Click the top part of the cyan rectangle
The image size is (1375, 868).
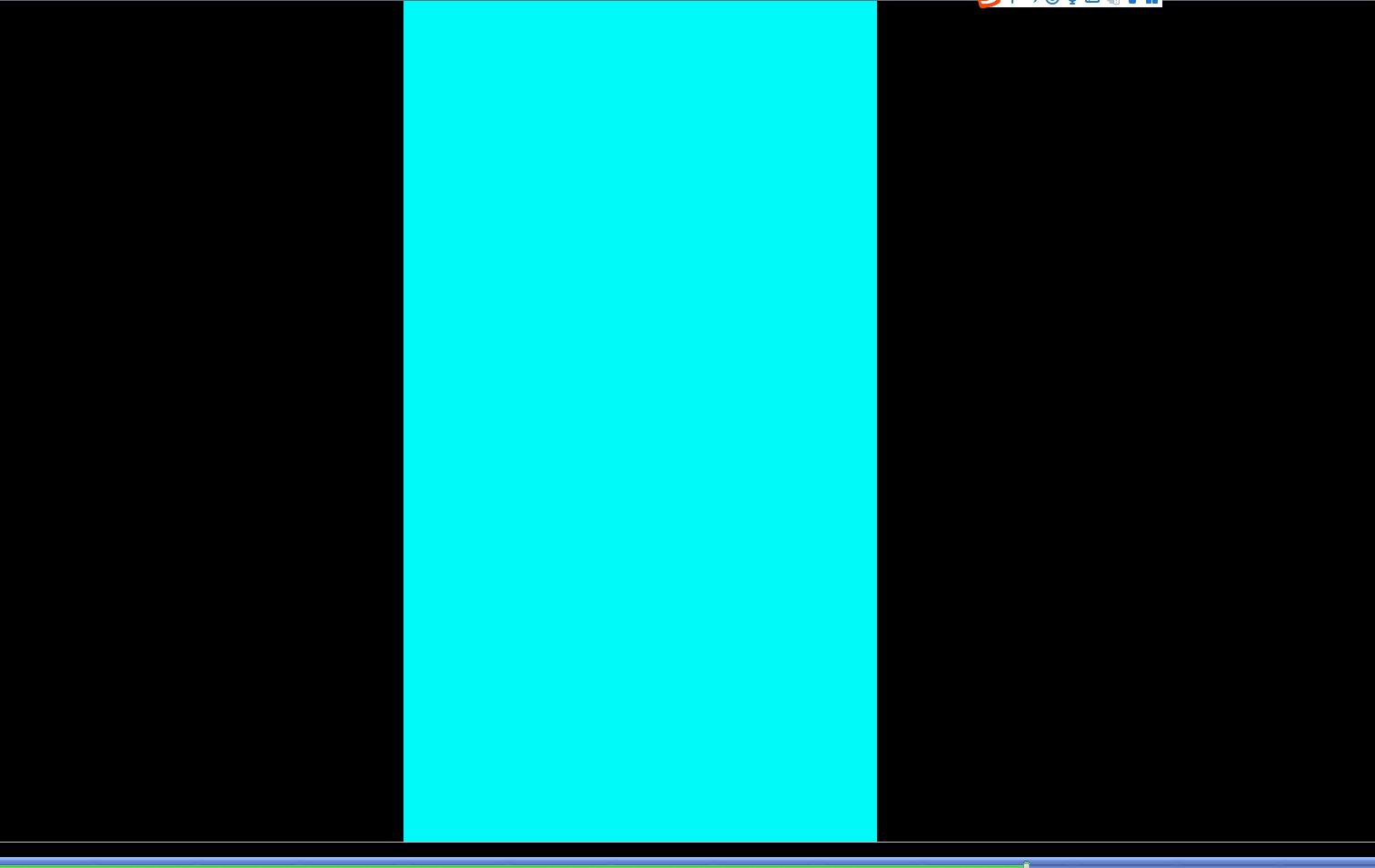pyautogui.click(x=640, y=55)
